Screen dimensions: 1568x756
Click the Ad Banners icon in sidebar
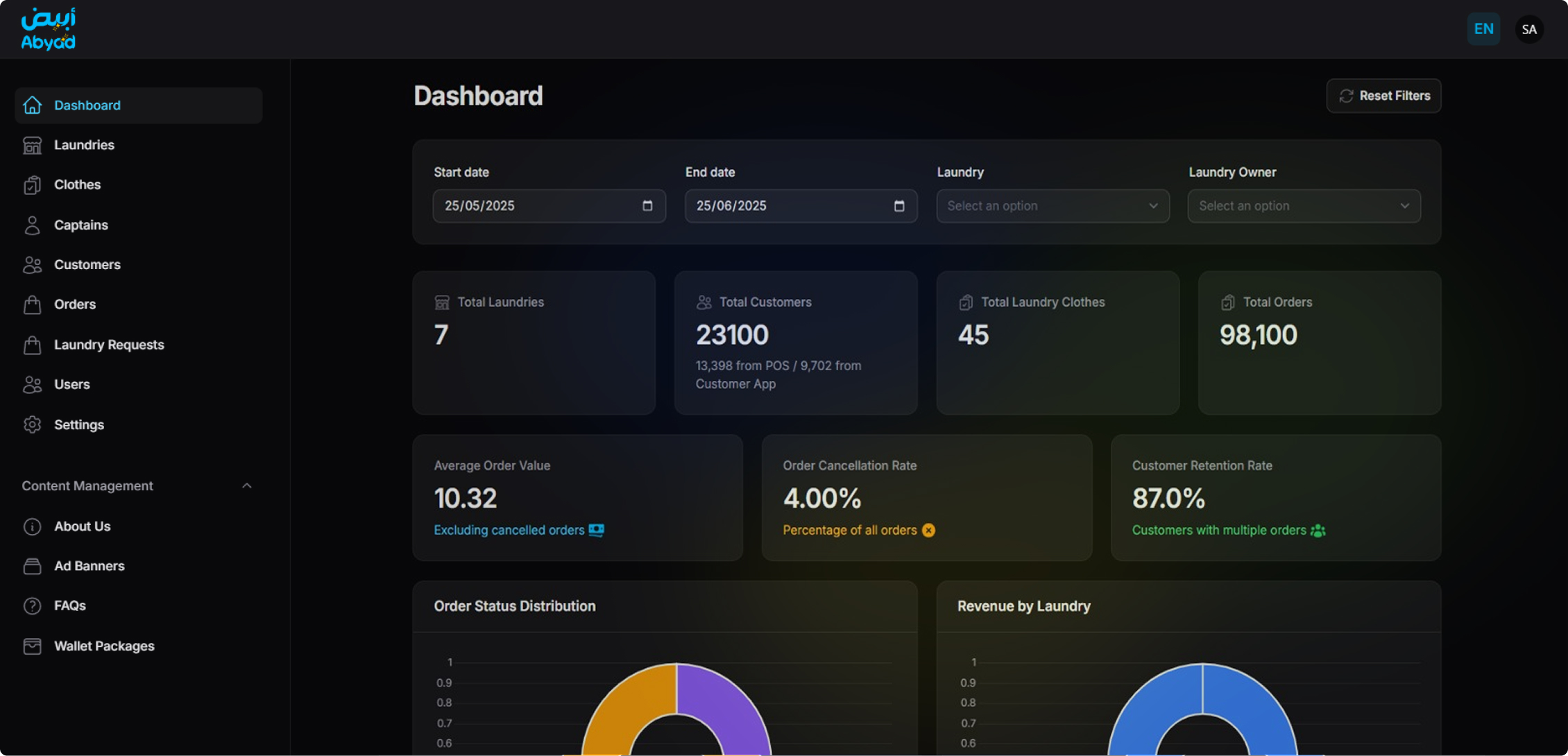tap(32, 566)
